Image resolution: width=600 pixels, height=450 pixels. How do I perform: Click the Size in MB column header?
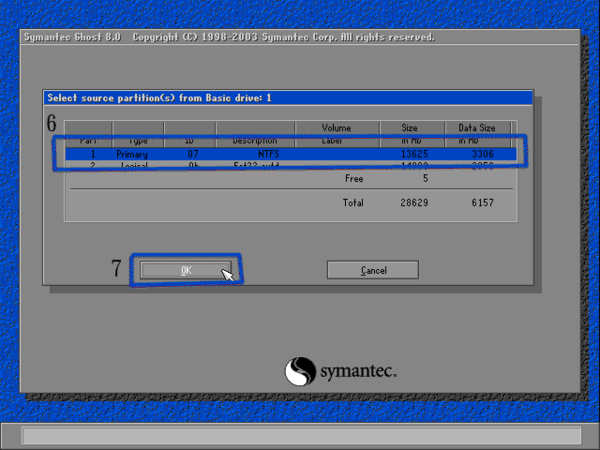412,134
